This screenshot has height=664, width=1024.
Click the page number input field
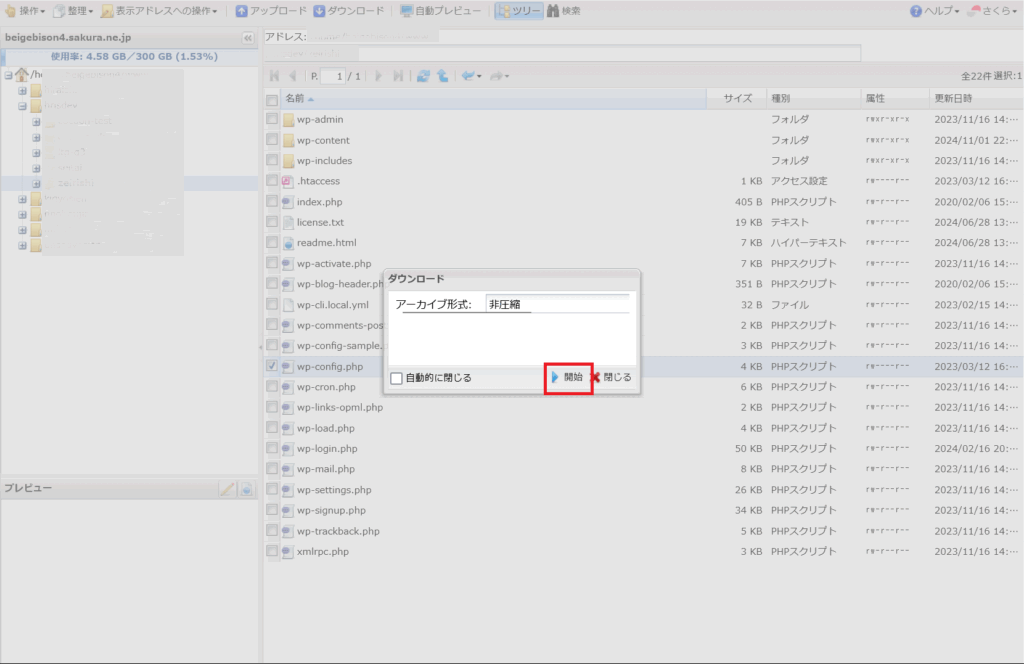pyautogui.click(x=334, y=76)
